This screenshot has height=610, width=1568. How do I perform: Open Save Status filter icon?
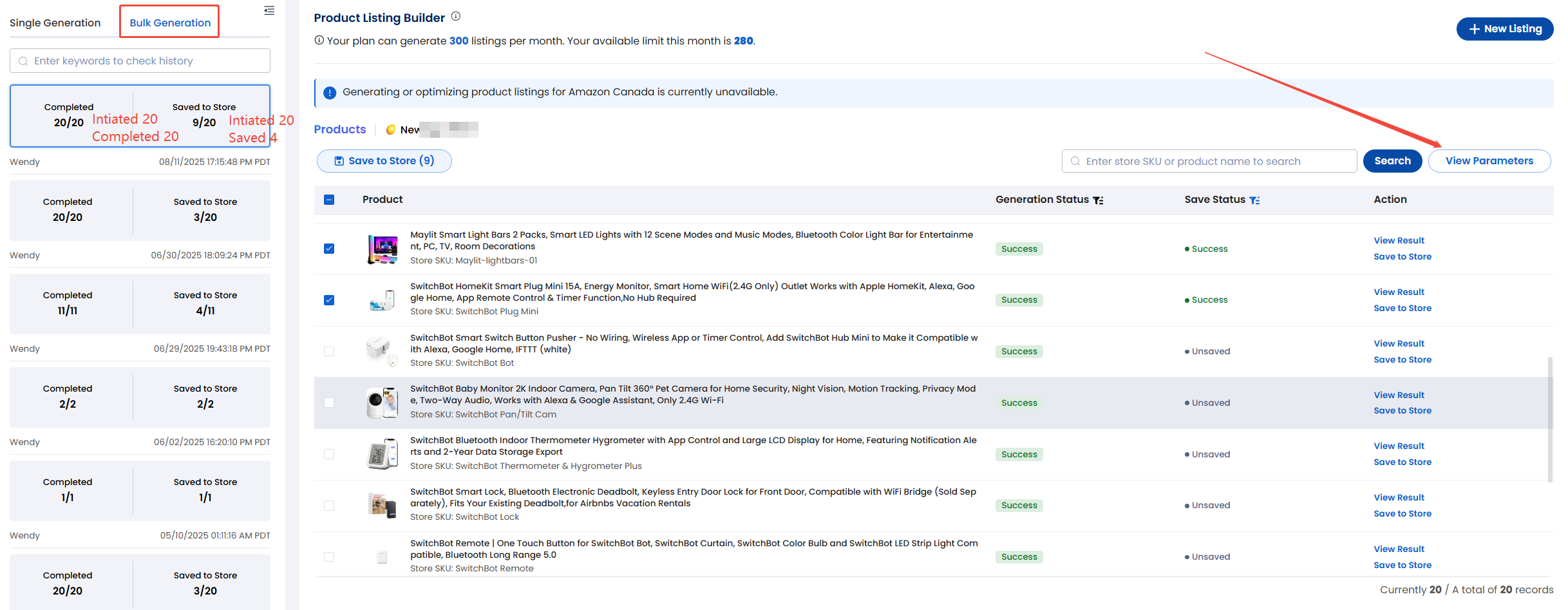click(1254, 200)
